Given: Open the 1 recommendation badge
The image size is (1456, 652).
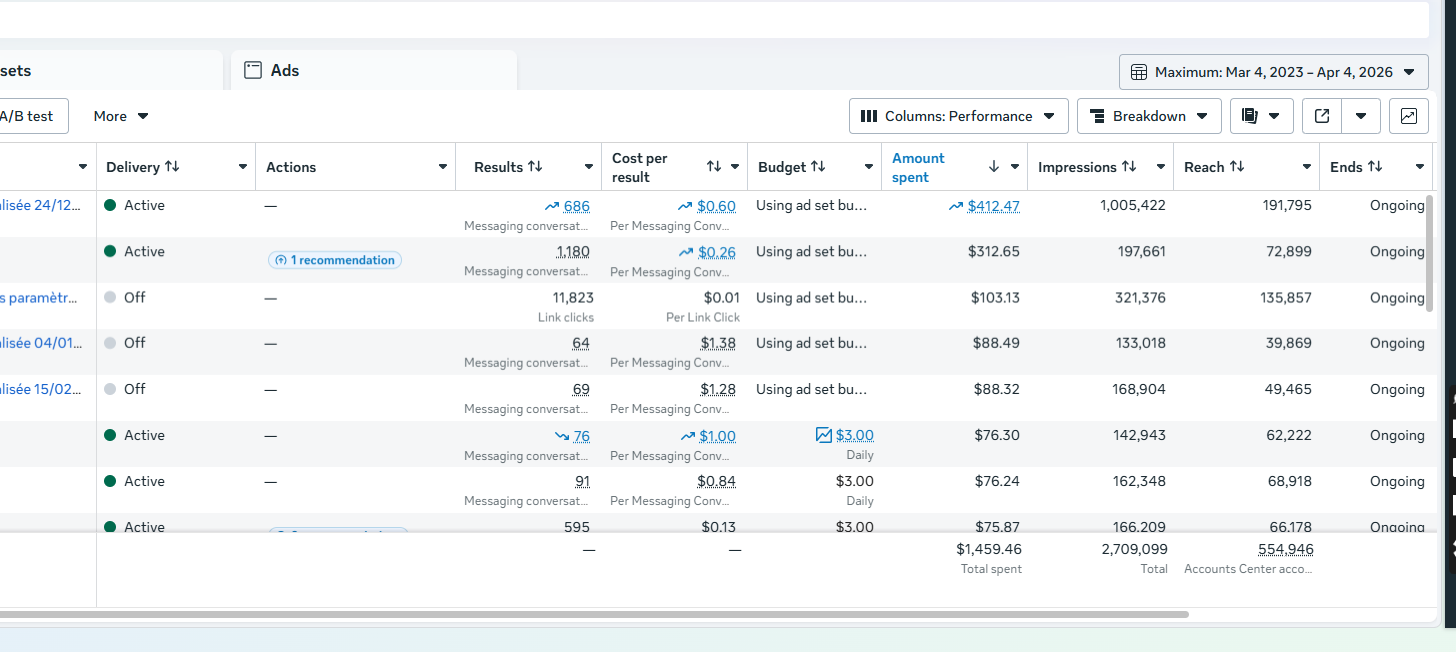Looking at the screenshot, I should coord(335,260).
